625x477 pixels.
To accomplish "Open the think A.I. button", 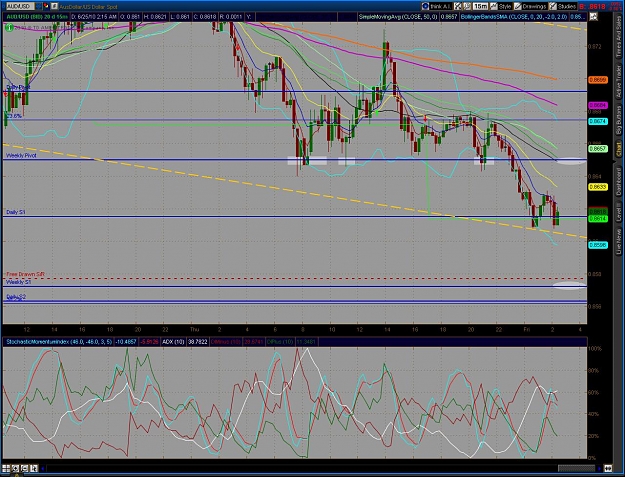I will pos(441,6).
